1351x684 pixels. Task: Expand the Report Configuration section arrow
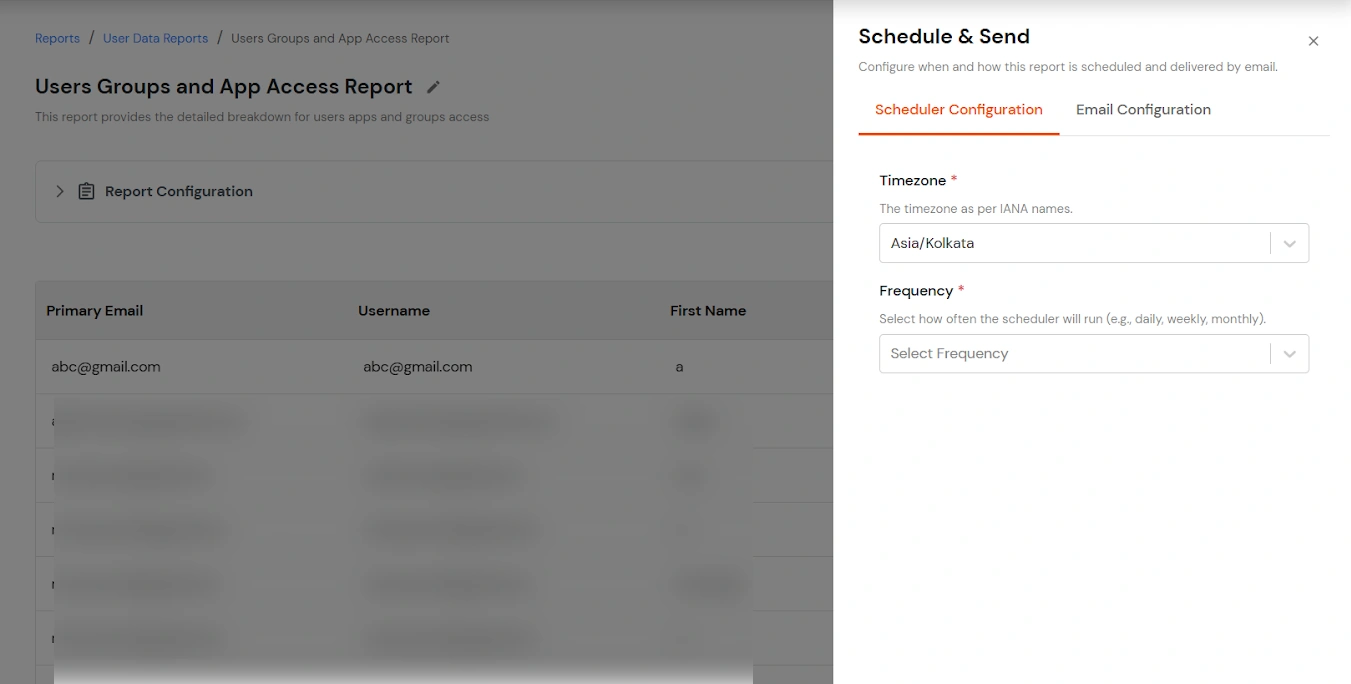[59, 191]
